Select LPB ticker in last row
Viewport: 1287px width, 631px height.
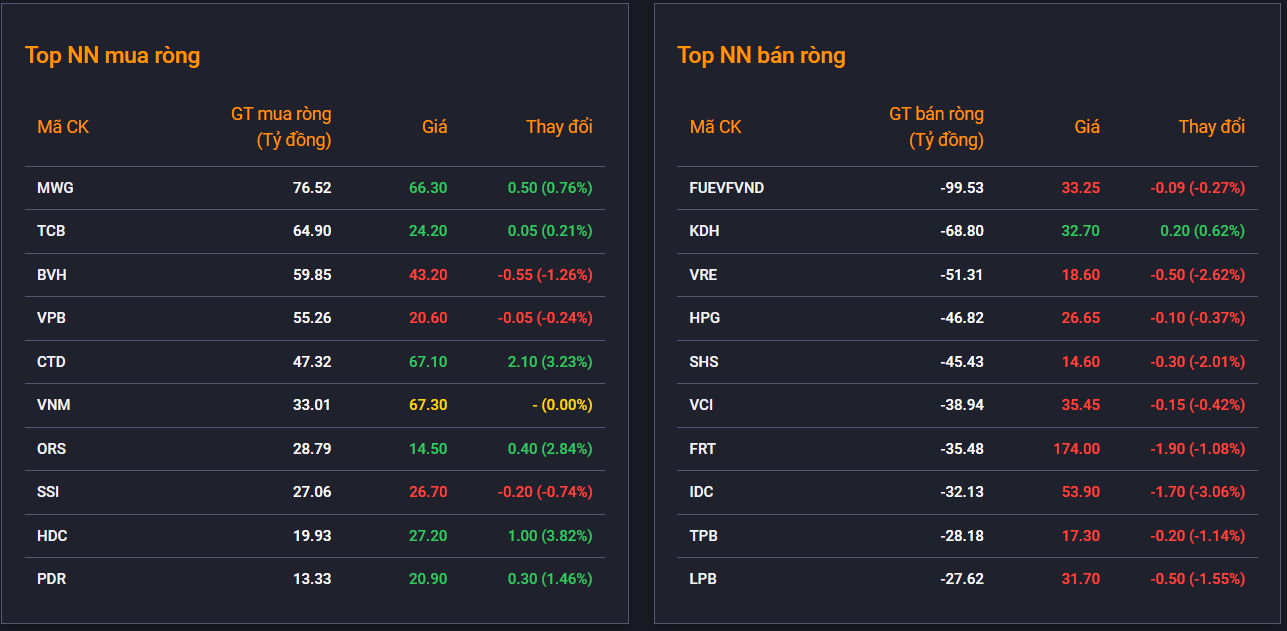703,579
